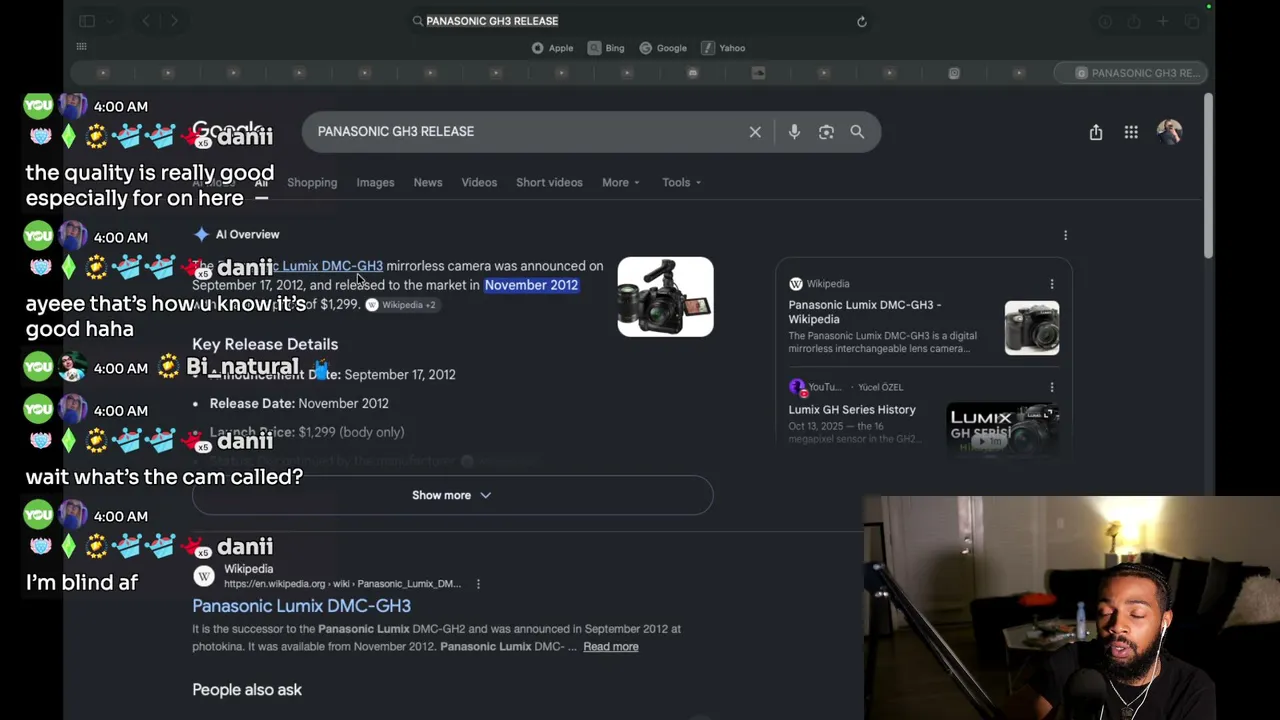Open the Tools dropdown
Image resolution: width=1280 pixels, height=720 pixels.
click(681, 182)
